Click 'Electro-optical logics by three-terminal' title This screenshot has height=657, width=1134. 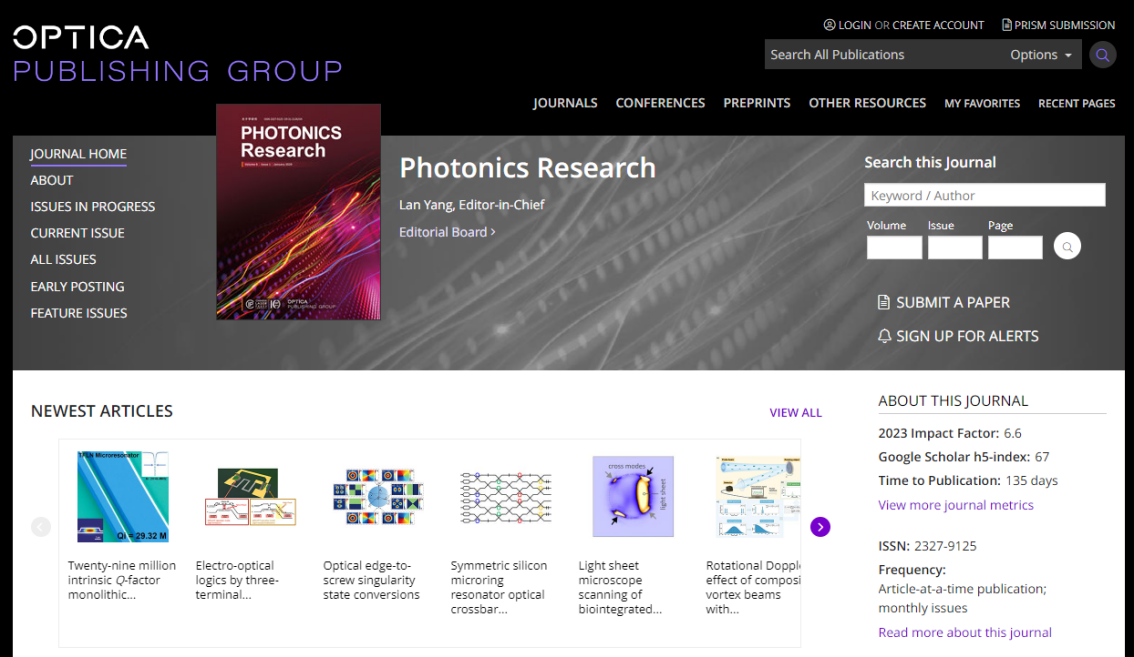[237, 580]
